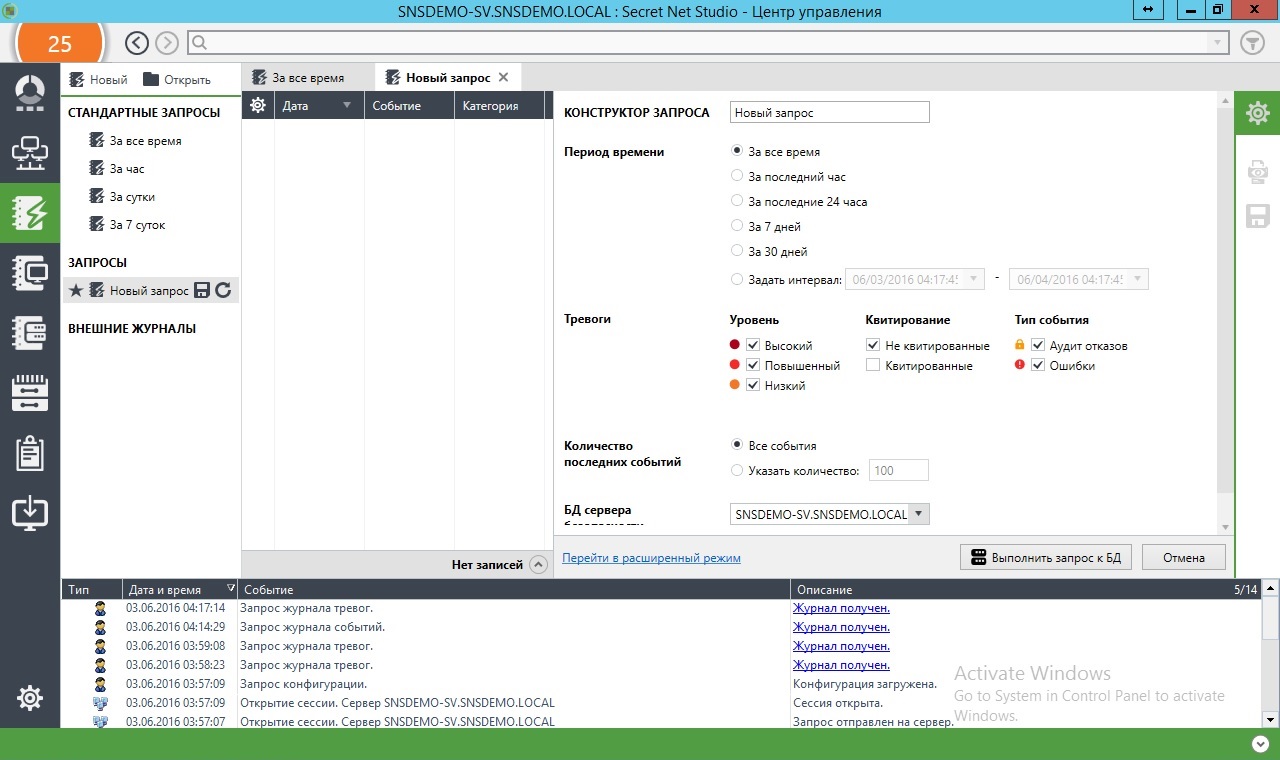1280x760 pixels.
Task: Select the За последний час radio button
Action: coord(737,176)
